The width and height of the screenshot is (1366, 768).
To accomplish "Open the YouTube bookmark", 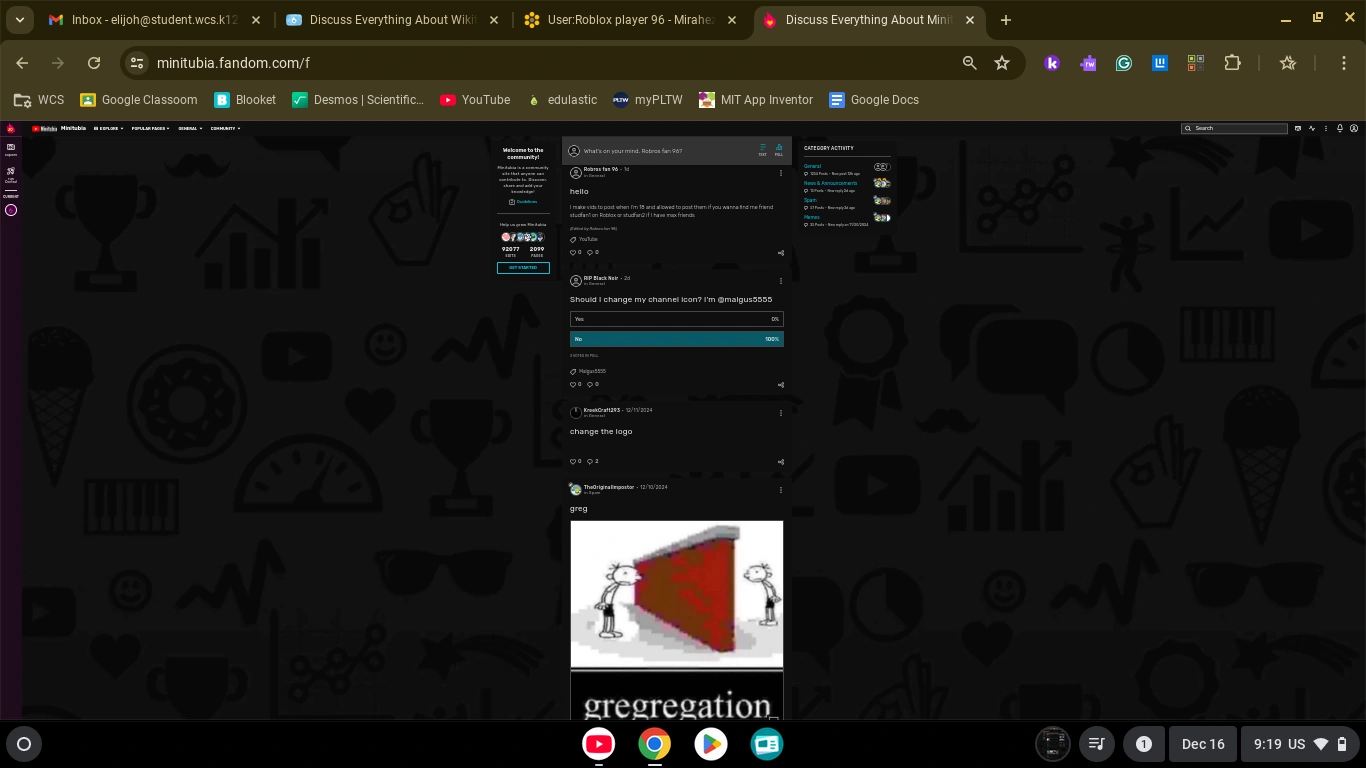I will tap(475, 100).
